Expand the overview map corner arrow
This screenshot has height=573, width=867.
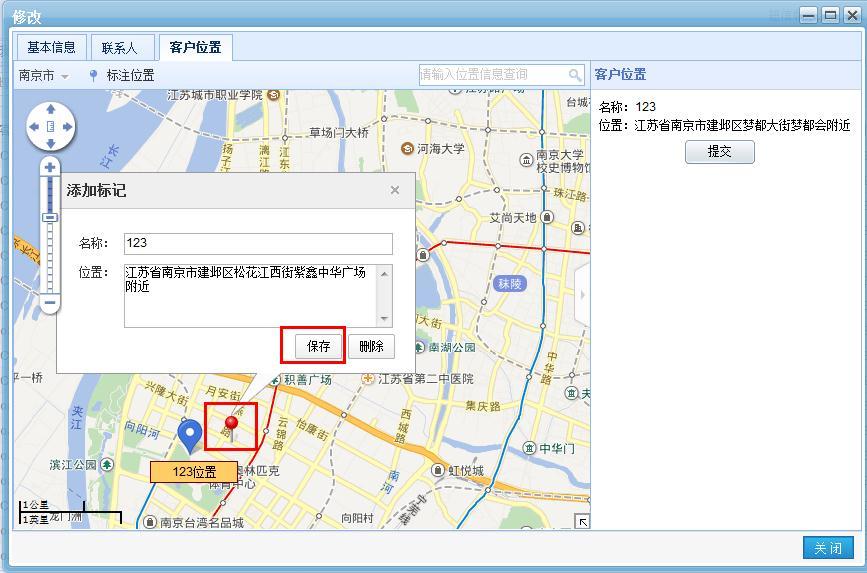(x=582, y=521)
